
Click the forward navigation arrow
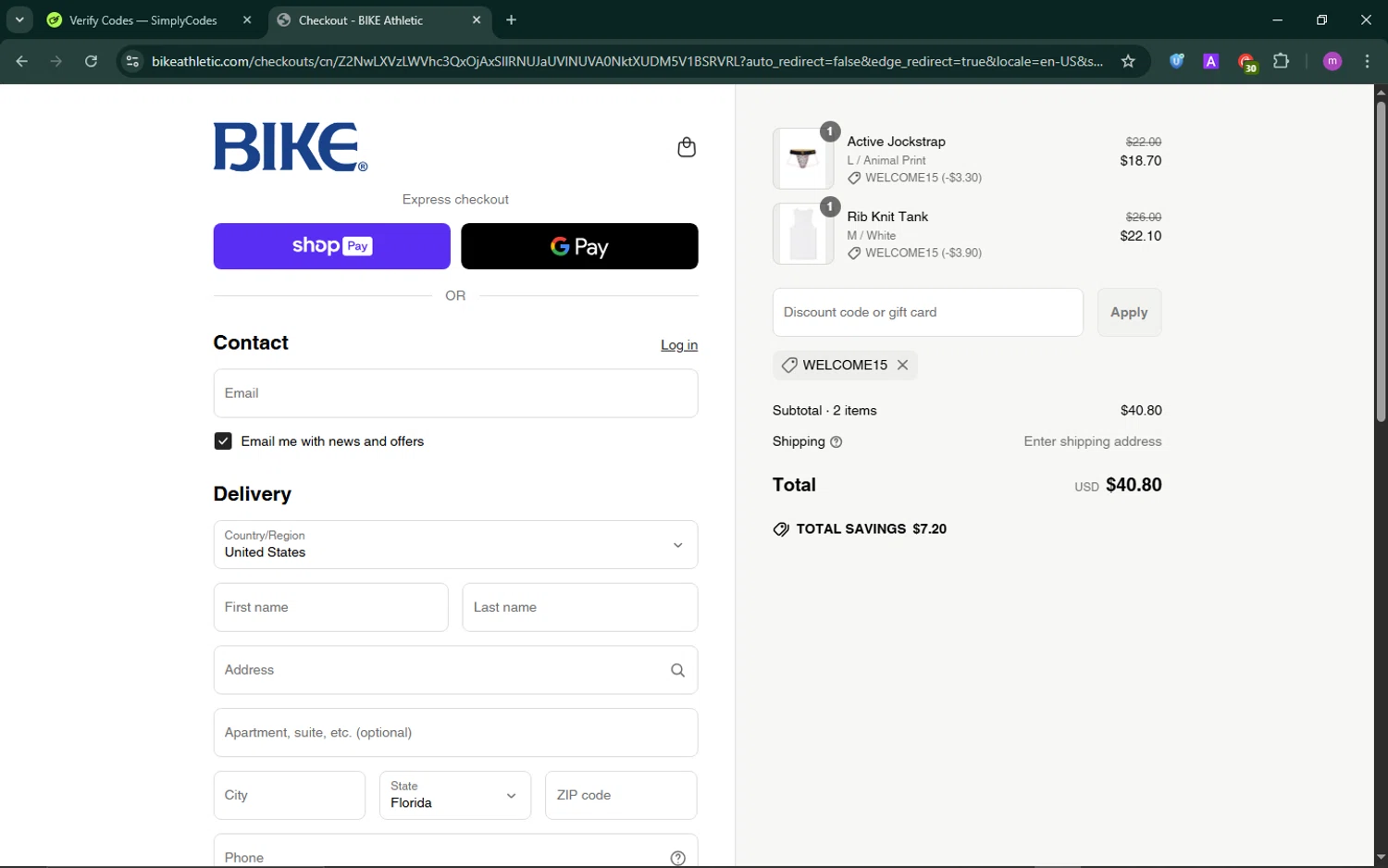[x=56, y=61]
